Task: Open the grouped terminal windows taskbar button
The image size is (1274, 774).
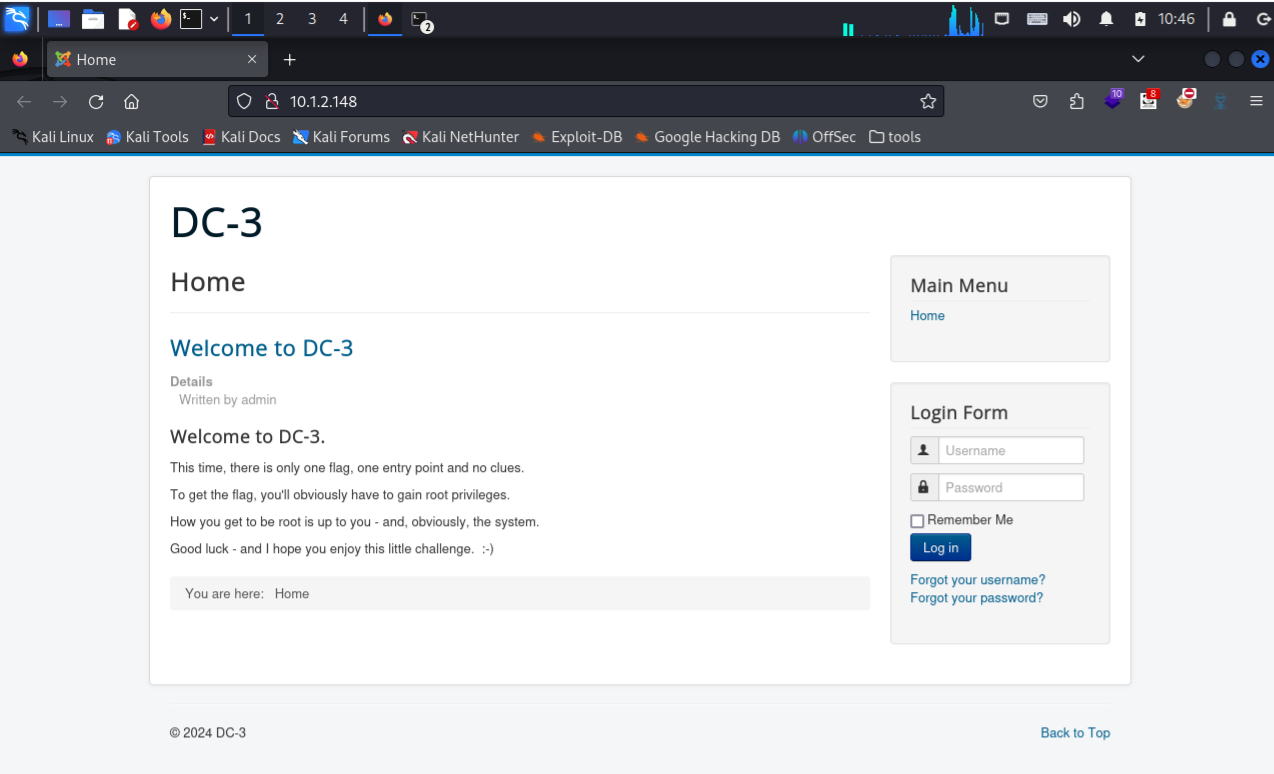Action: (421, 19)
